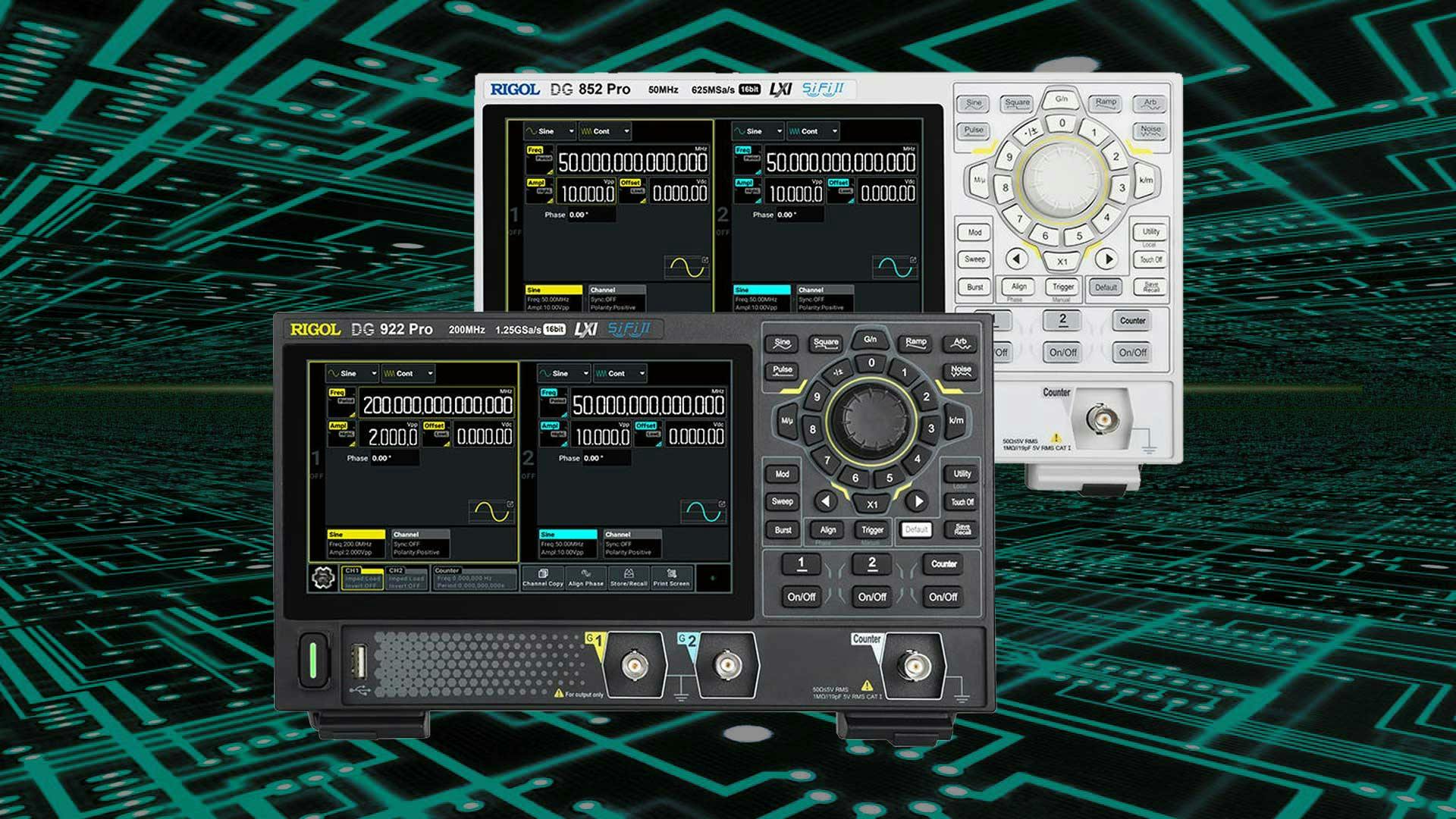Screen dimensions: 1456x819
Task: Open settings gear on DG 922 touchscreen
Action: 324,578
